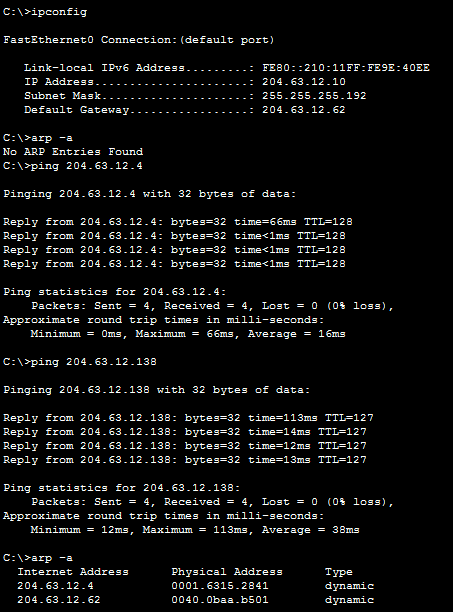Click the Subnet Mask value 255.255.255.192

(x=314, y=96)
